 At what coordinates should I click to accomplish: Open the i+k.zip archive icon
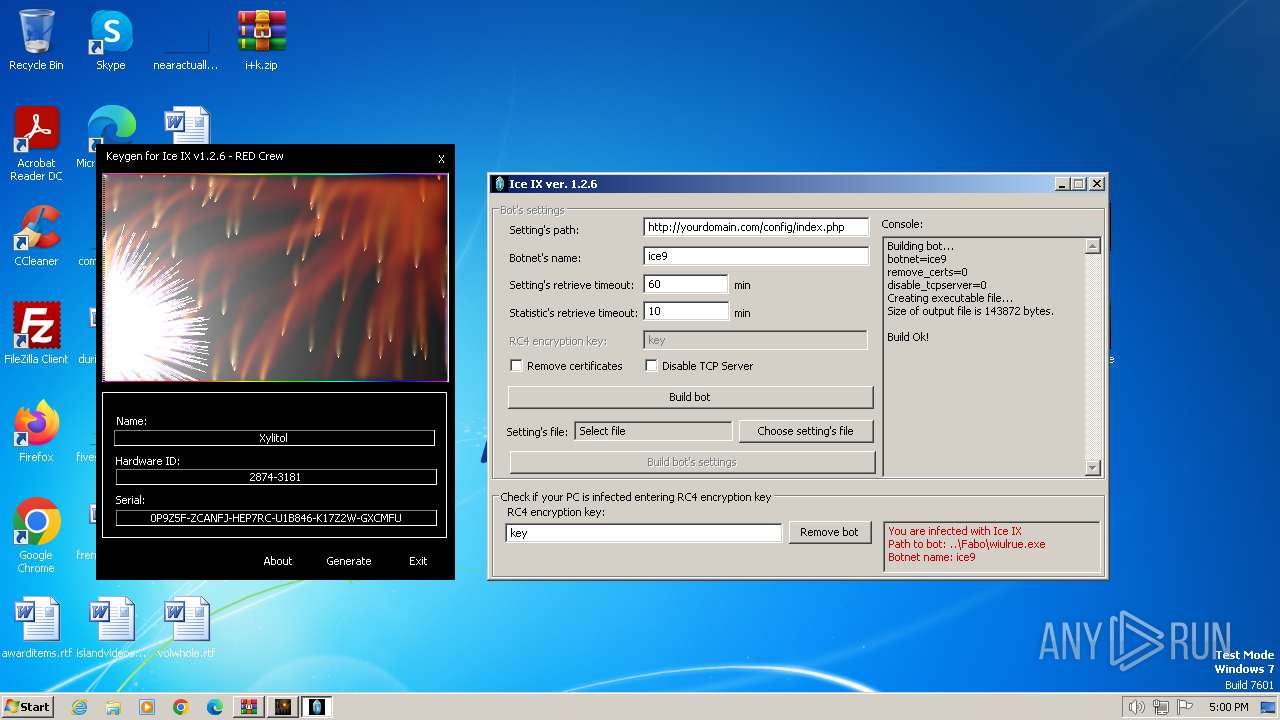tap(261, 40)
